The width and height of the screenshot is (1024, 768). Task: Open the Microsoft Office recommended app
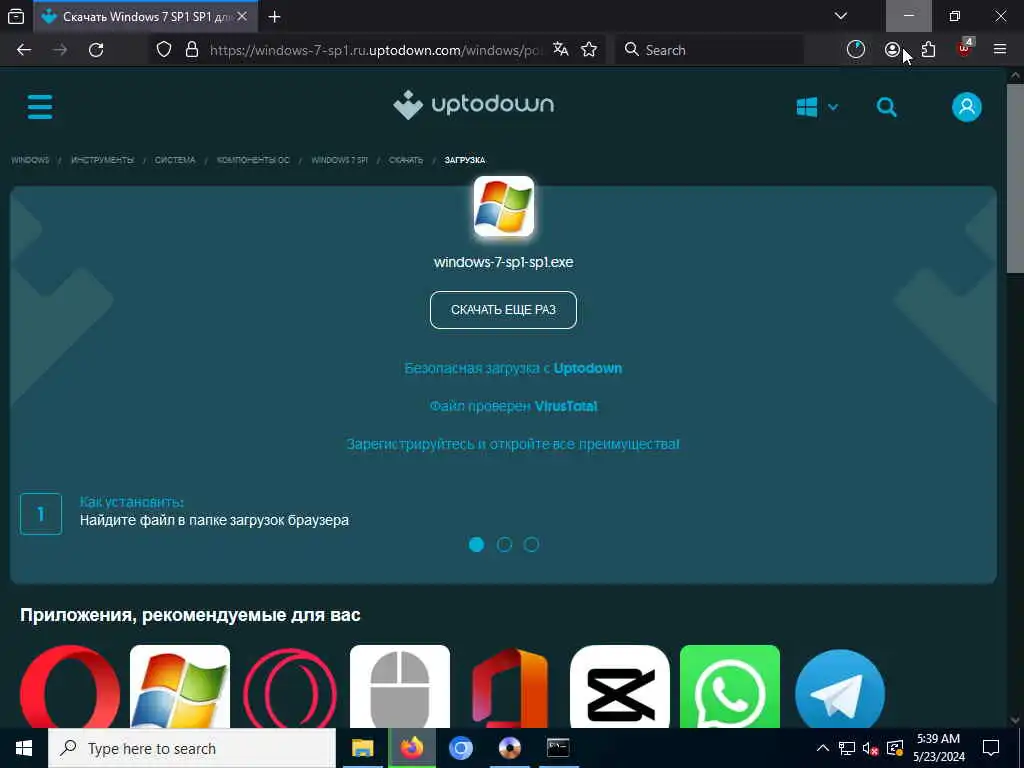pyautogui.click(x=510, y=687)
